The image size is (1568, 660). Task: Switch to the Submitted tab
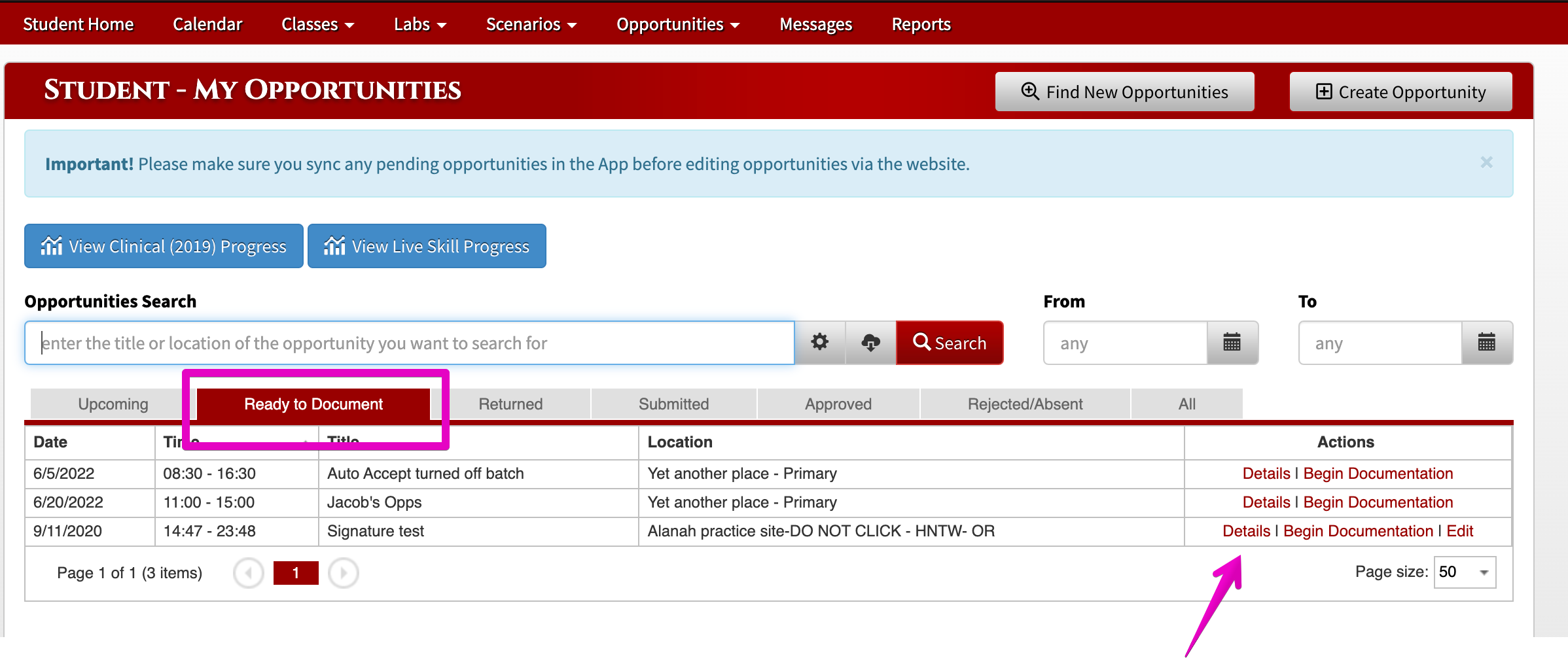pos(673,404)
